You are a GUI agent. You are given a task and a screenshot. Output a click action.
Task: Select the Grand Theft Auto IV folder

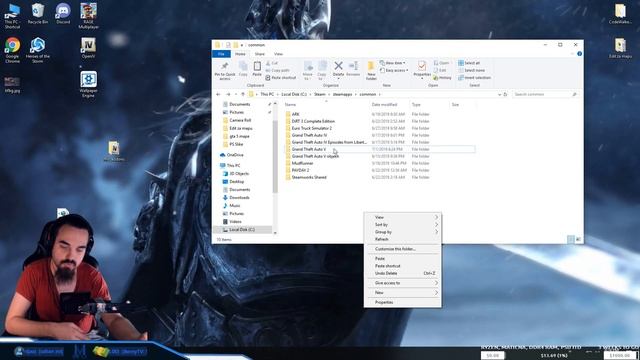click(309, 135)
